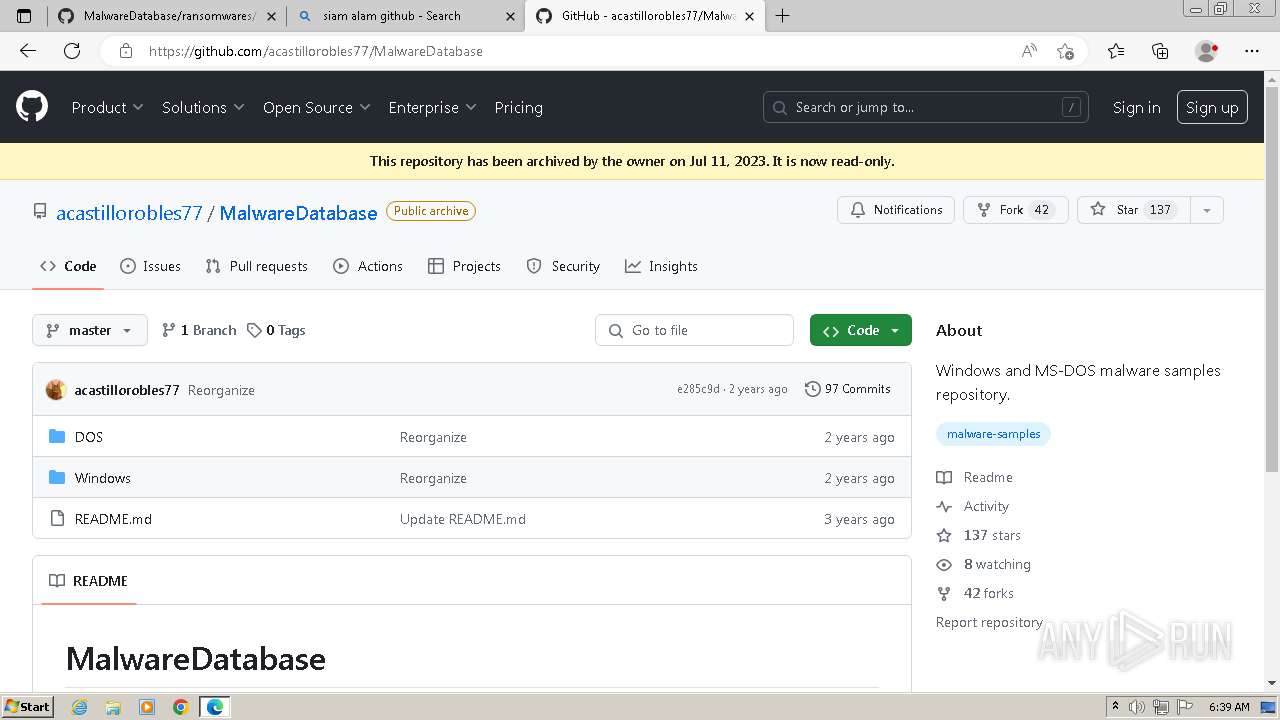The height and width of the screenshot is (720, 1280).
Task: Switch to the Issues tab
Action: 150,266
